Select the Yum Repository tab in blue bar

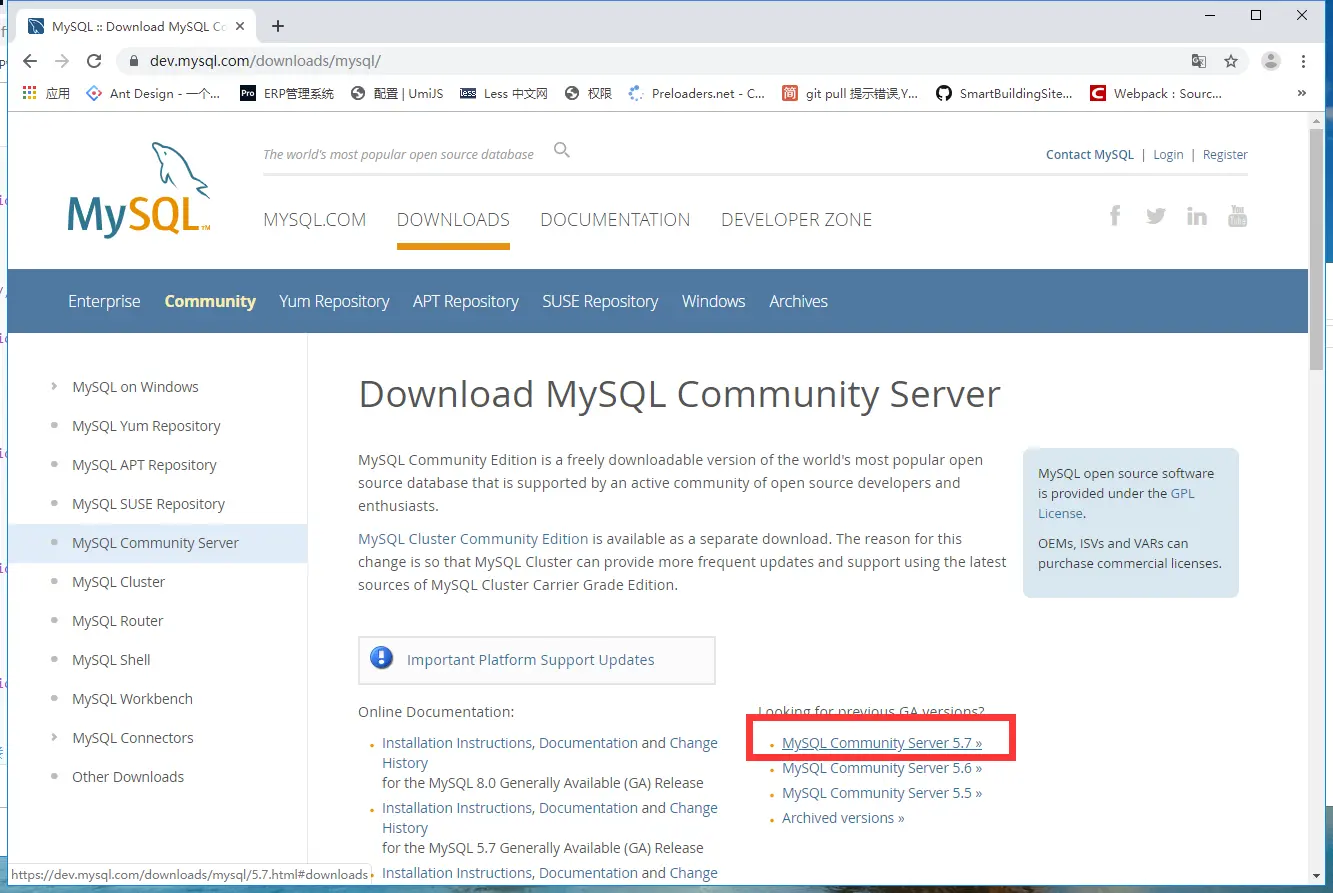(x=334, y=301)
